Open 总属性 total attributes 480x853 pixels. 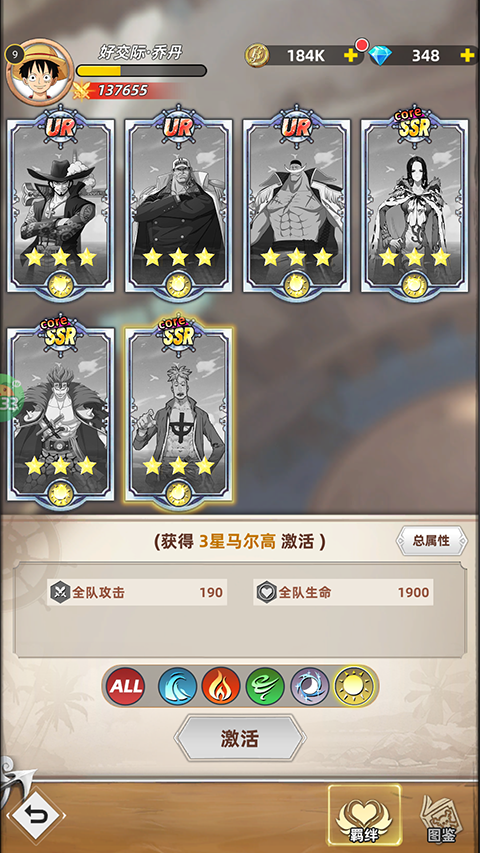[431, 541]
